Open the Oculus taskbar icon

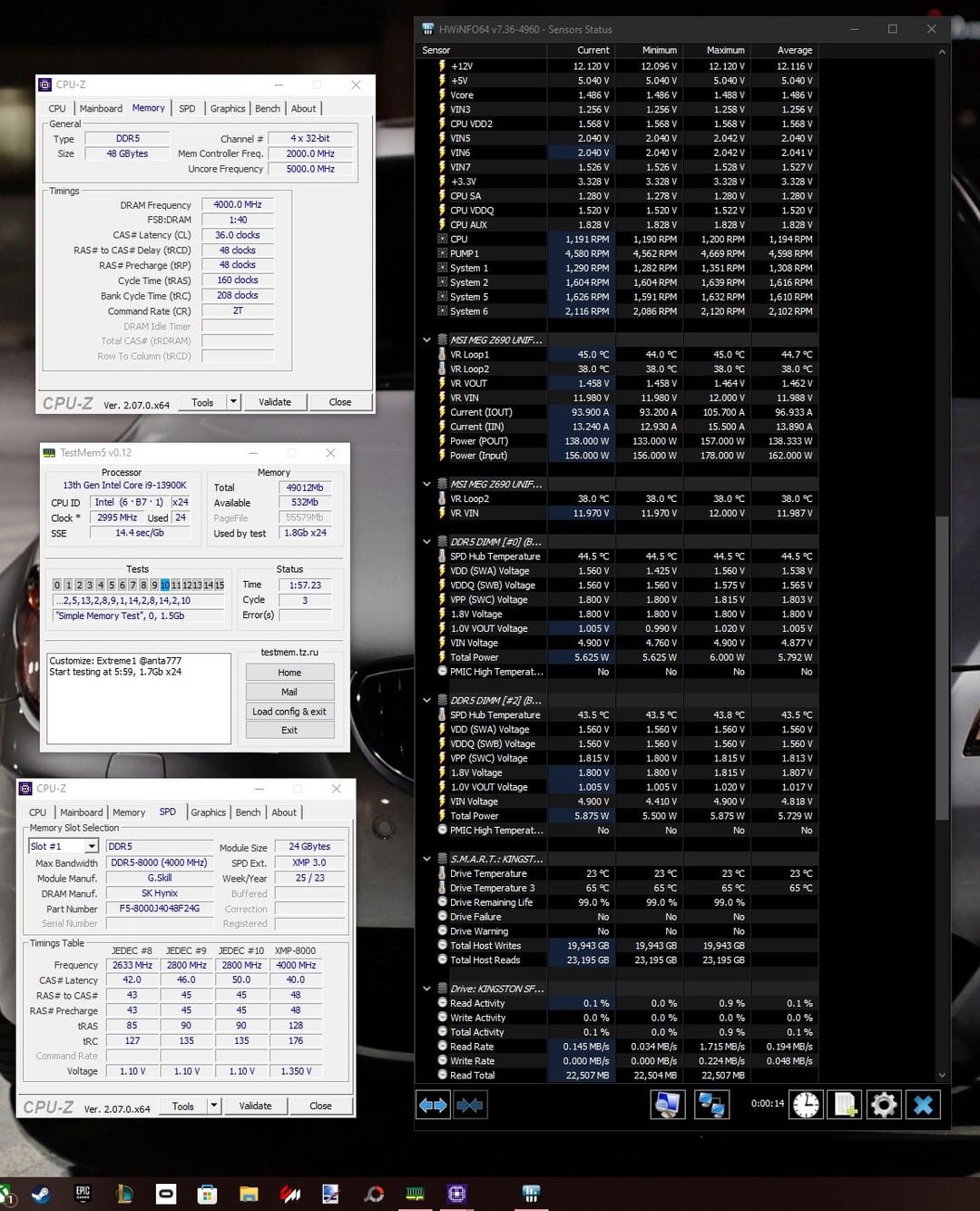(166, 1194)
